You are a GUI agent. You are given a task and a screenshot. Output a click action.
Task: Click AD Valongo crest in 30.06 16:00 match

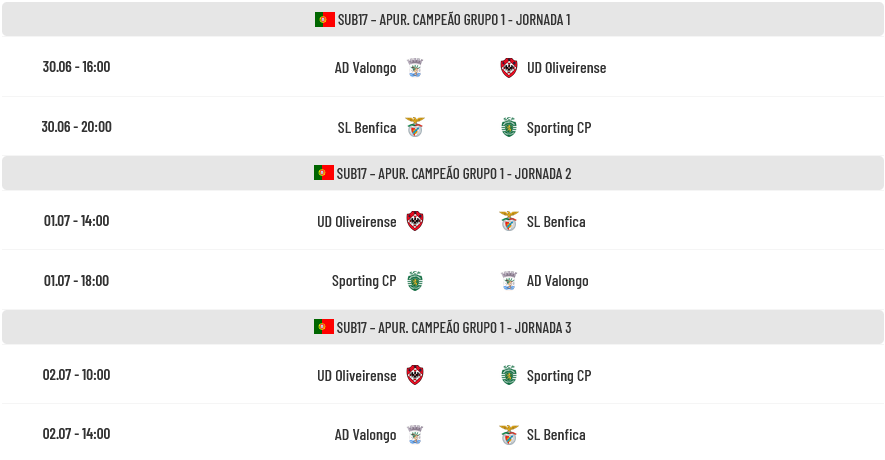click(x=415, y=68)
